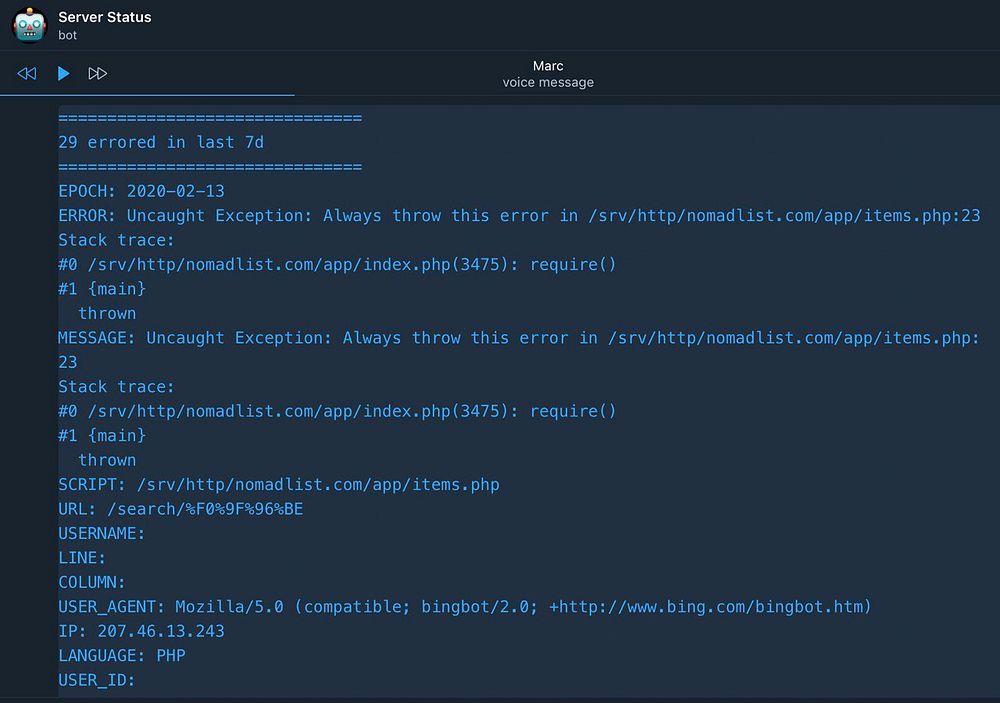This screenshot has width=1000, height=703.
Task: Click the Server Status robot avatar
Action: tap(29, 25)
